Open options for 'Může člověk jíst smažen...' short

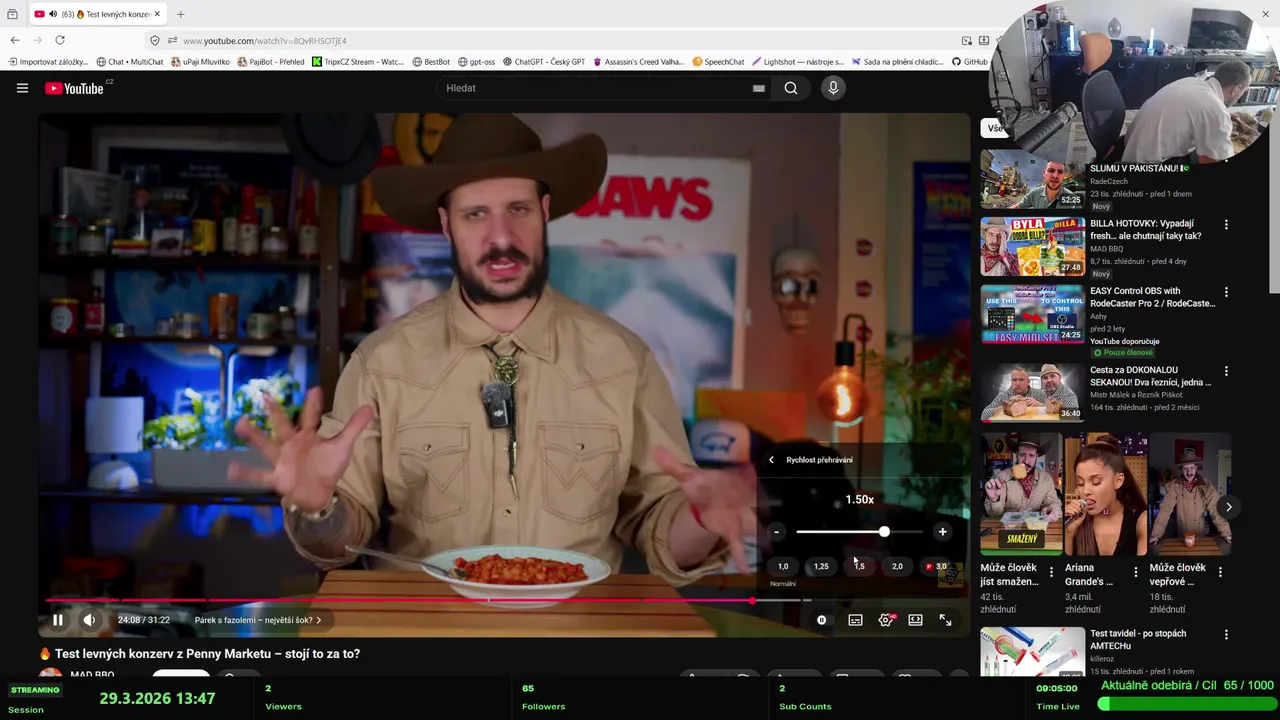[1051, 574]
